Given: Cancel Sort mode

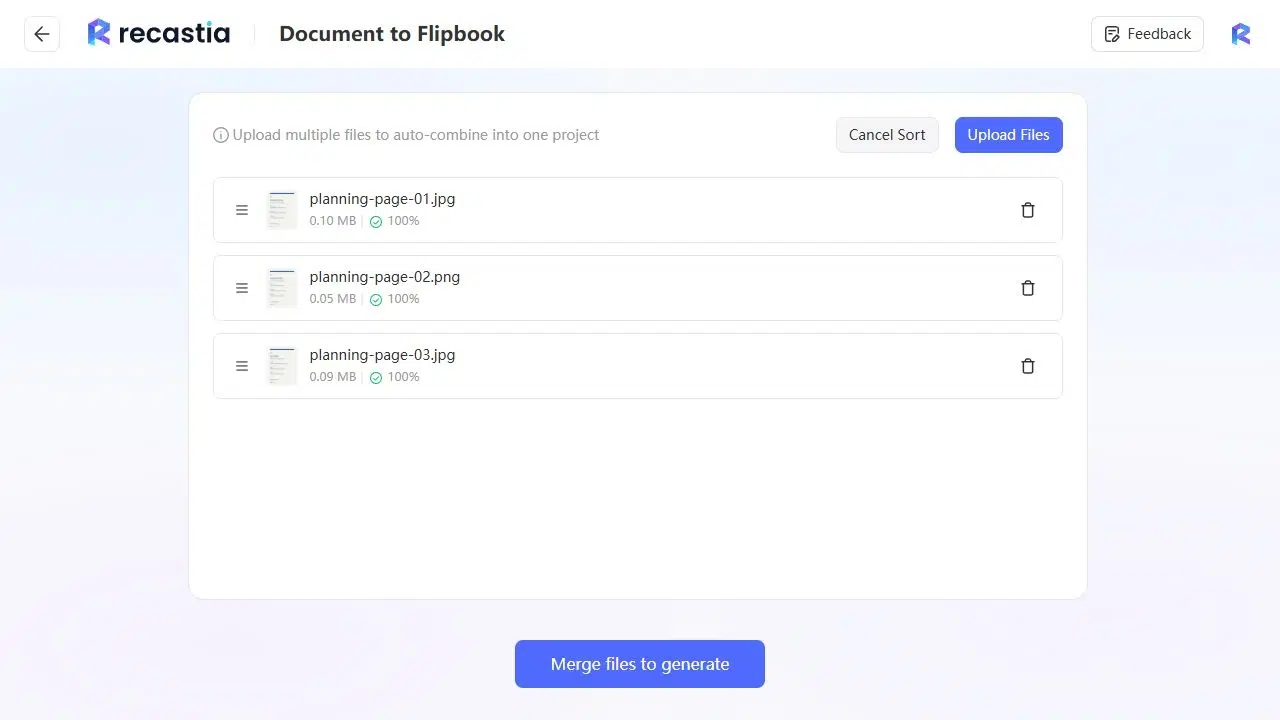Looking at the screenshot, I should (887, 135).
